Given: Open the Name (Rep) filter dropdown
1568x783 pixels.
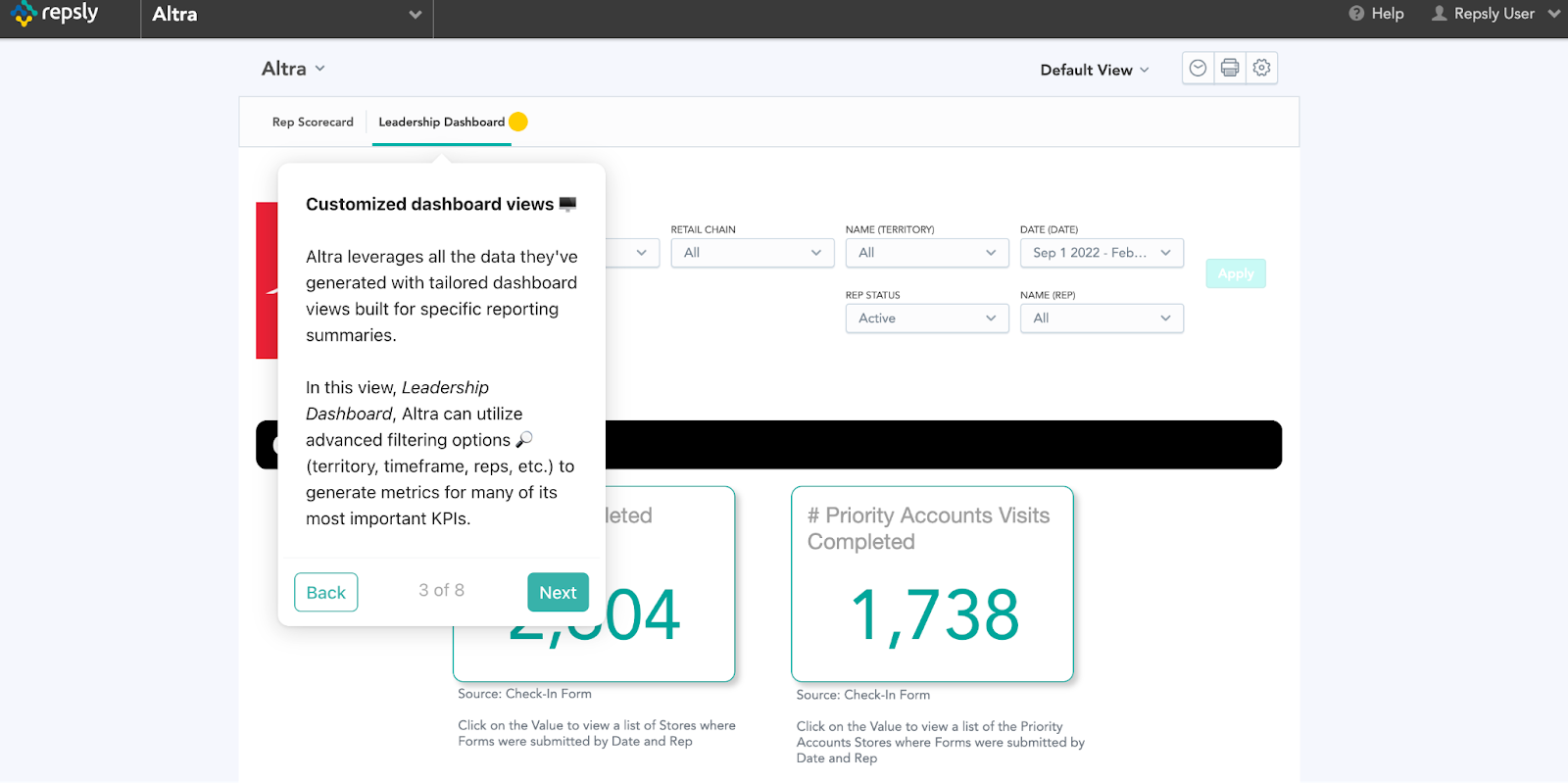Looking at the screenshot, I should (x=1102, y=318).
